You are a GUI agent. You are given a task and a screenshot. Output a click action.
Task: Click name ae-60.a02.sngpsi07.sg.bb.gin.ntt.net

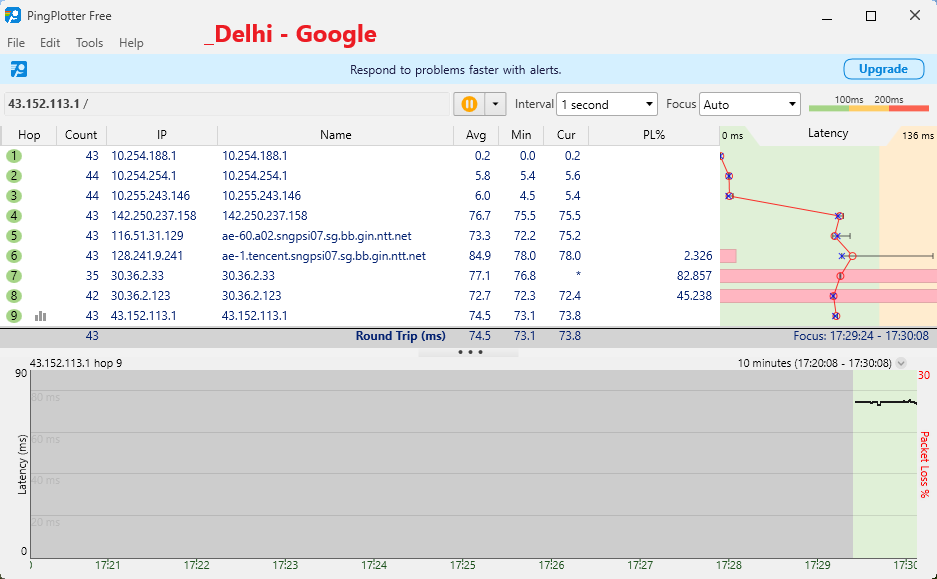pos(317,236)
